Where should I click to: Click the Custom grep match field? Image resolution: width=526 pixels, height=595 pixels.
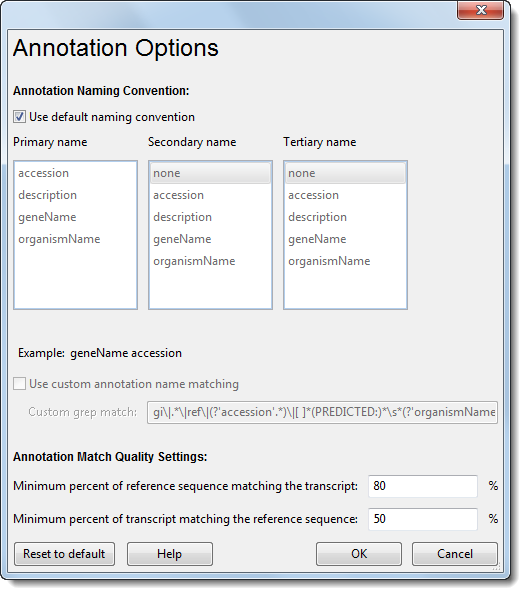(322, 412)
